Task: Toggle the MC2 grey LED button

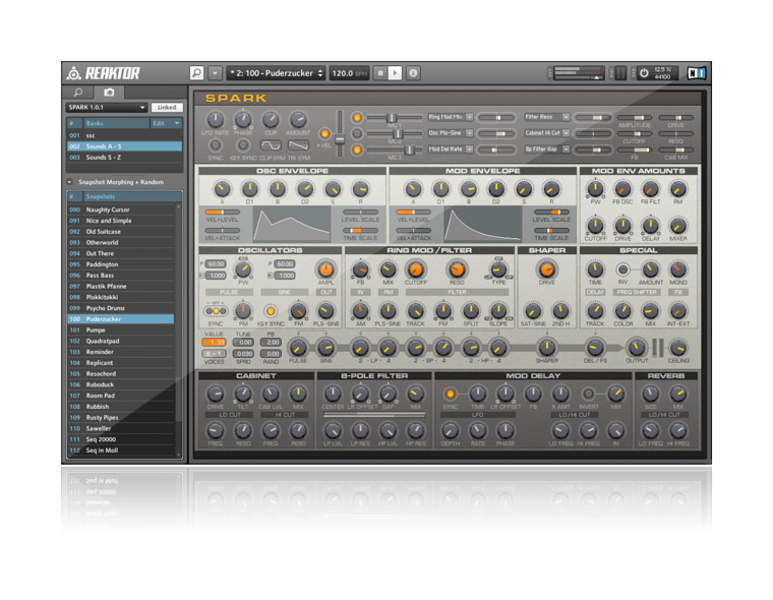Action: click(x=357, y=134)
